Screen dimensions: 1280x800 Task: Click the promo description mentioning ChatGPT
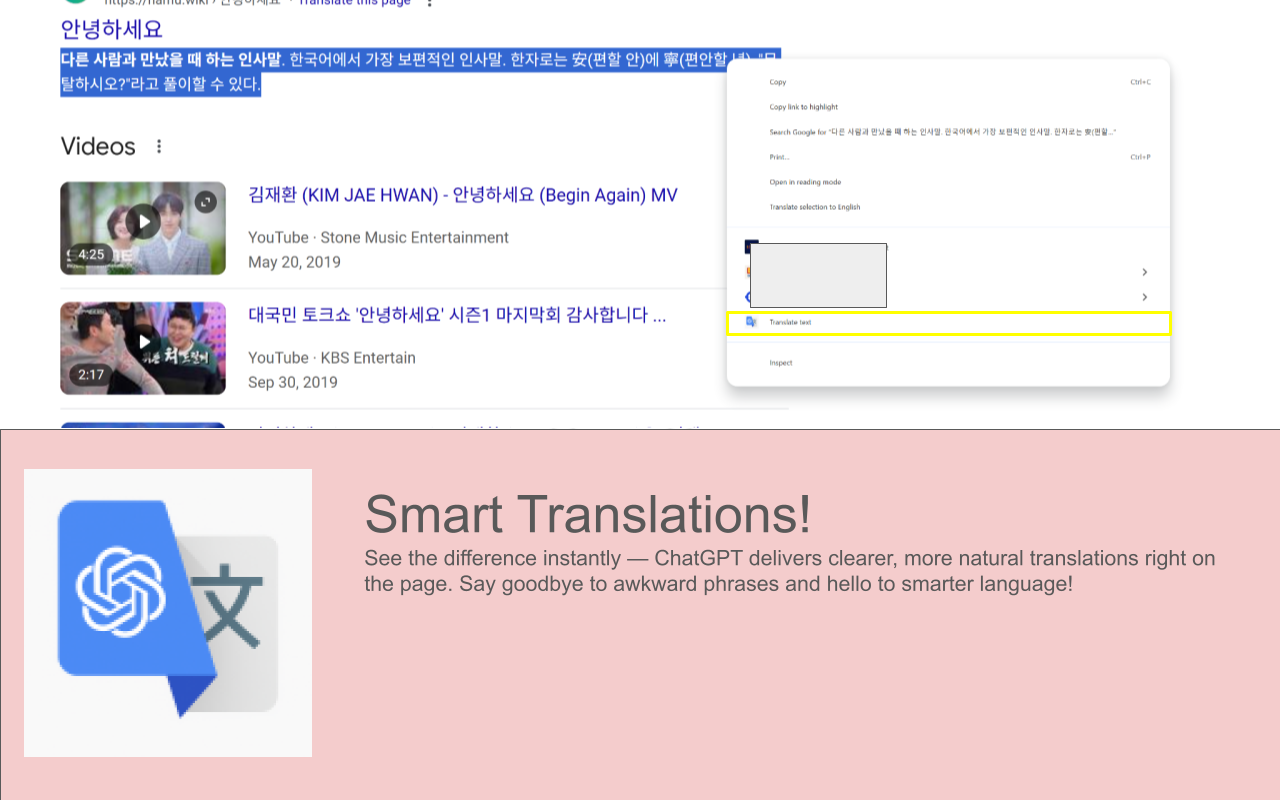point(790,571)
